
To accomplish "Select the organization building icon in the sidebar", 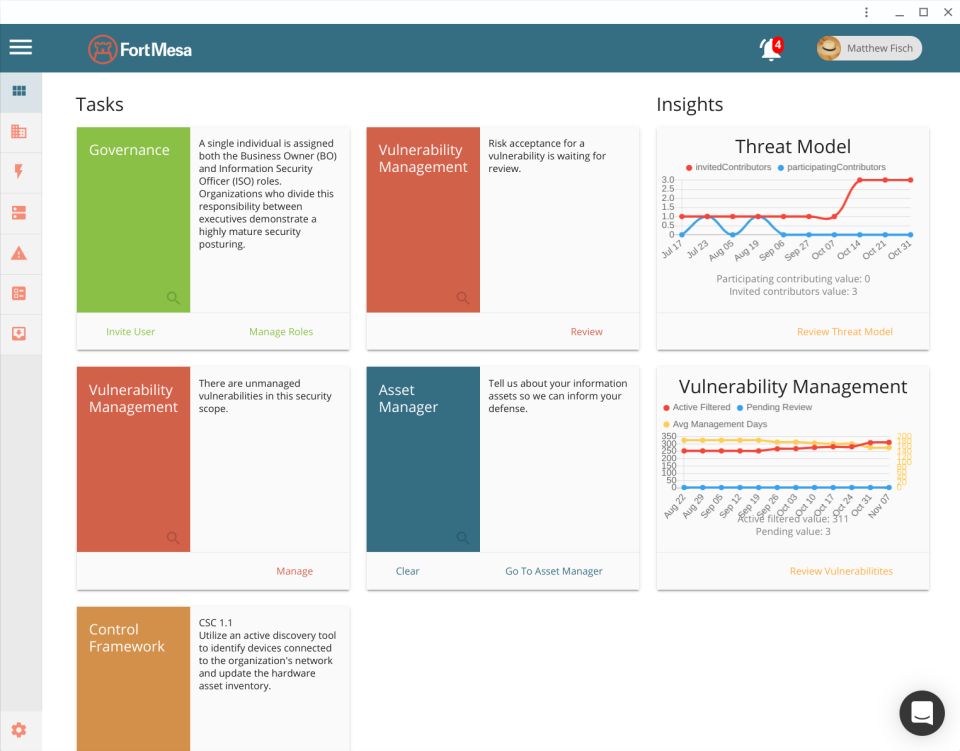I will [x=20, y=131].
